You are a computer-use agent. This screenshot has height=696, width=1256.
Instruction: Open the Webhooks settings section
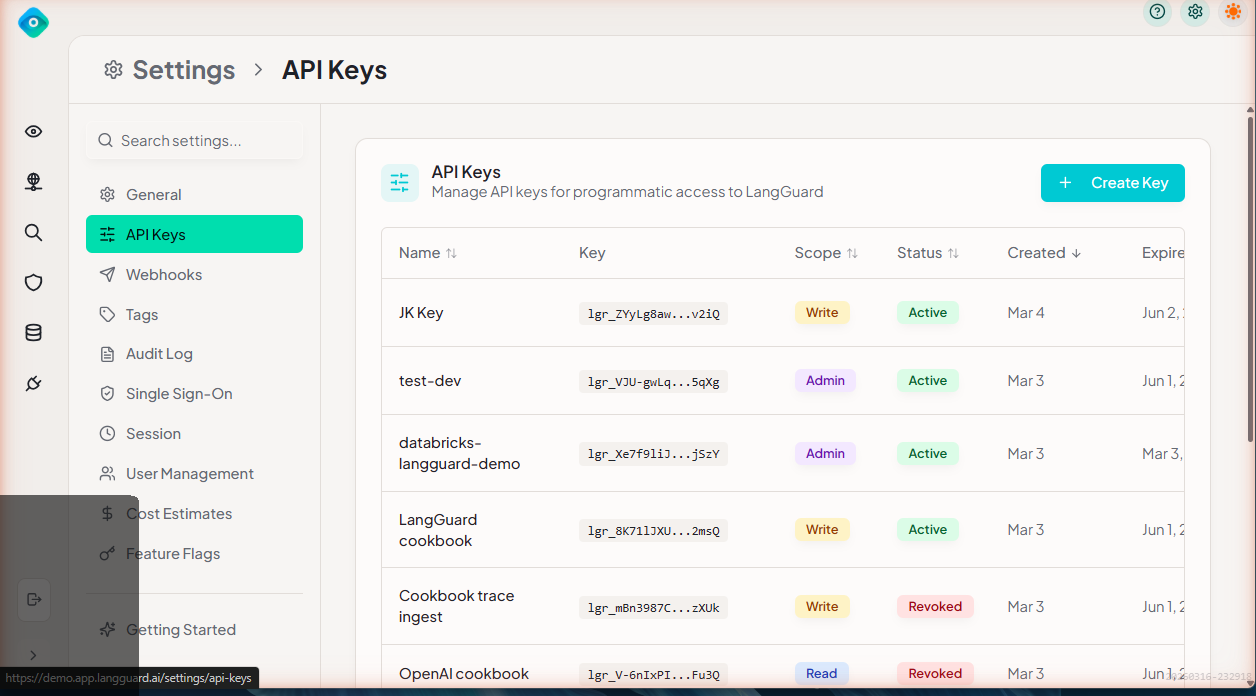pyautogui.click(x=164, y=275)
